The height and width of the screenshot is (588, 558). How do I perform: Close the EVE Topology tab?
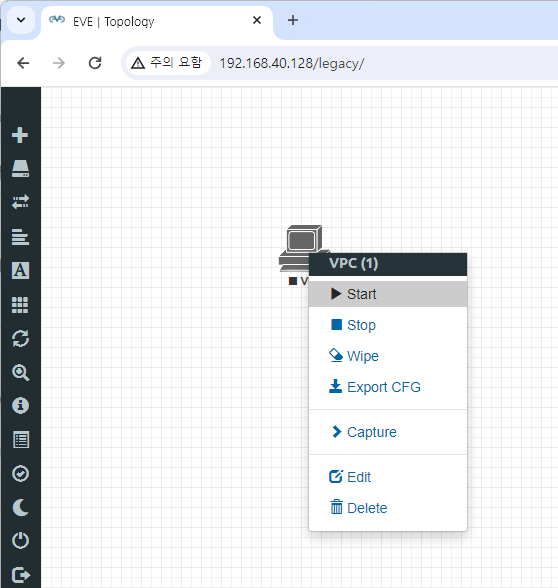257,20
